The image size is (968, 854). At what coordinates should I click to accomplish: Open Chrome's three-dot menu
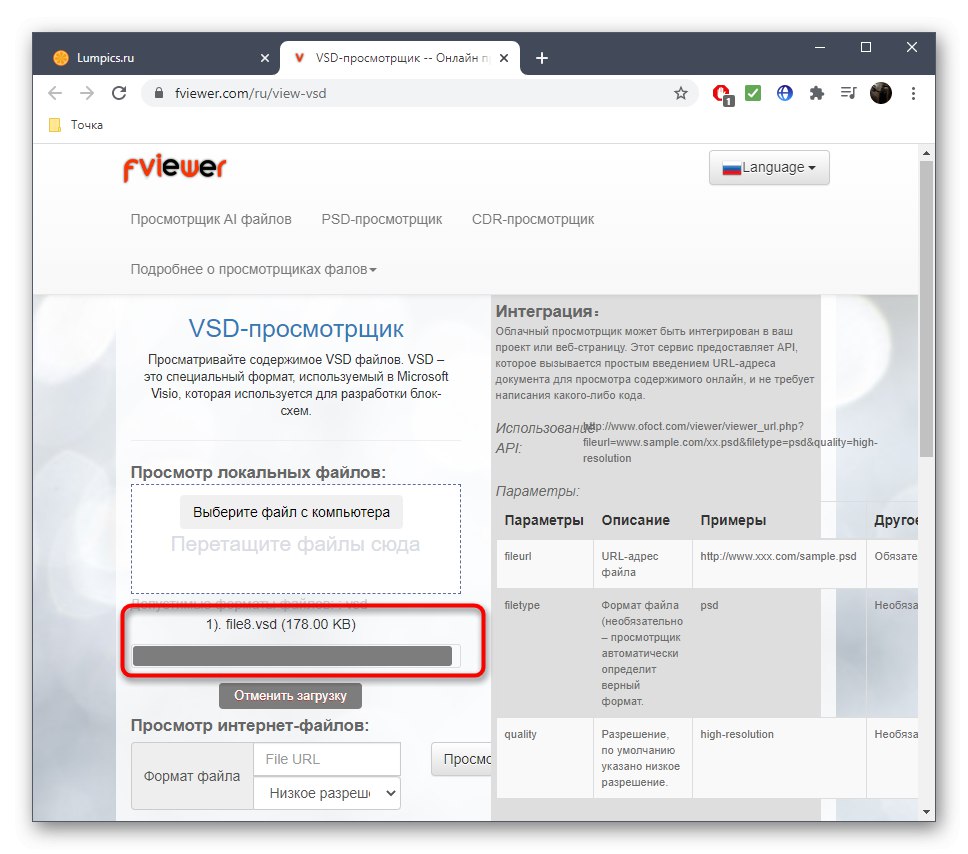[x=913, y=93]
